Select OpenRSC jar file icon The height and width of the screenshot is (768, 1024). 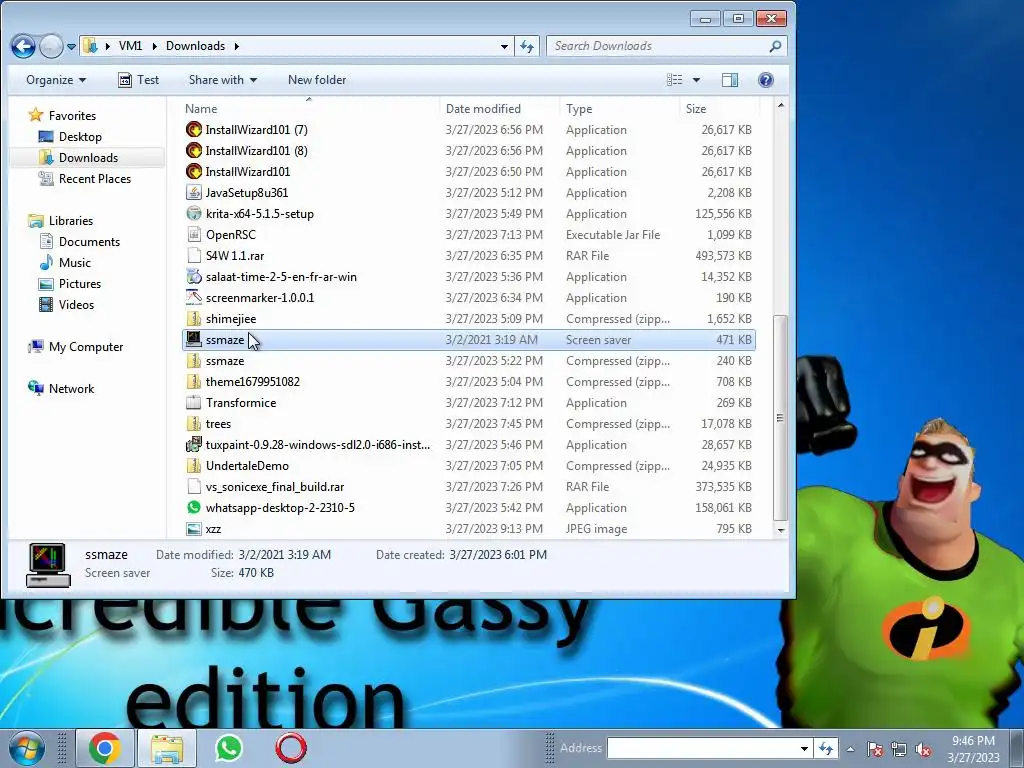tap(194, 234)
